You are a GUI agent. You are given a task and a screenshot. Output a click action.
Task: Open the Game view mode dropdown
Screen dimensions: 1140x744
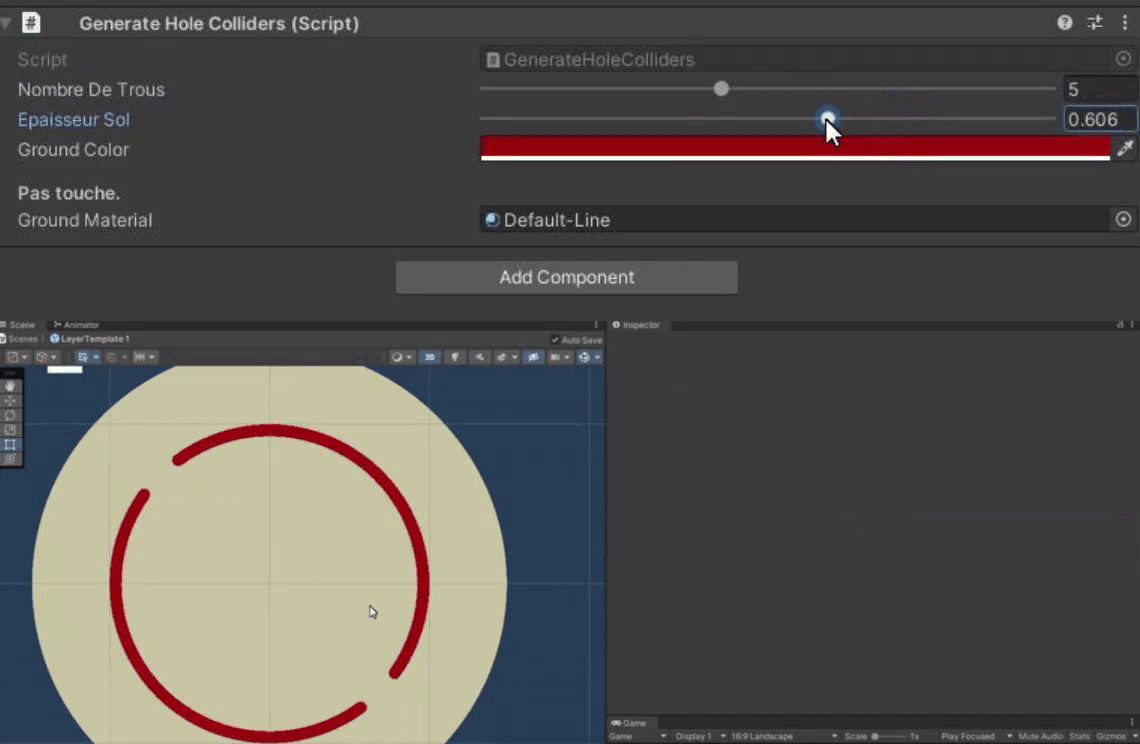click(638, 736)
